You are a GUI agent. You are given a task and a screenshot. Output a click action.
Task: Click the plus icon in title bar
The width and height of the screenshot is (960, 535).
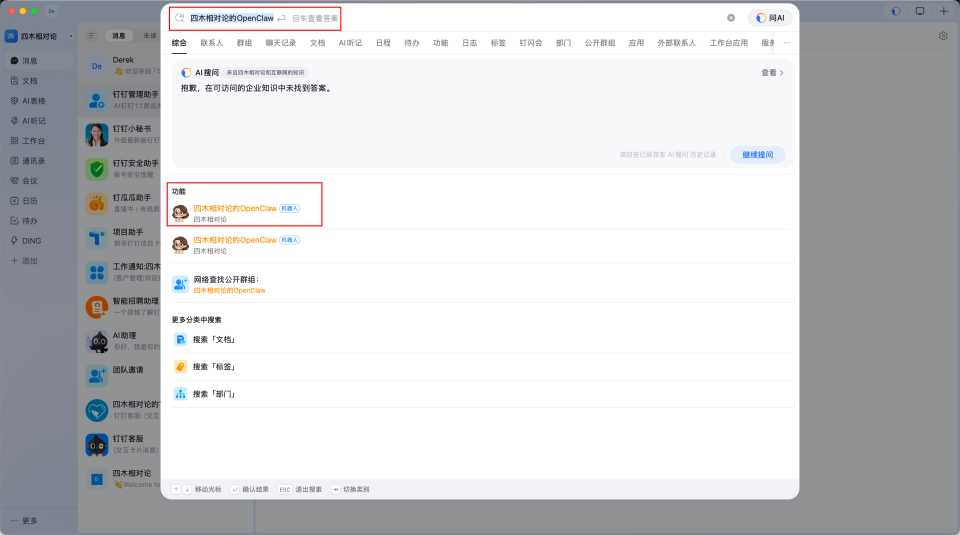pyautogui.click(x=943, y=11)
